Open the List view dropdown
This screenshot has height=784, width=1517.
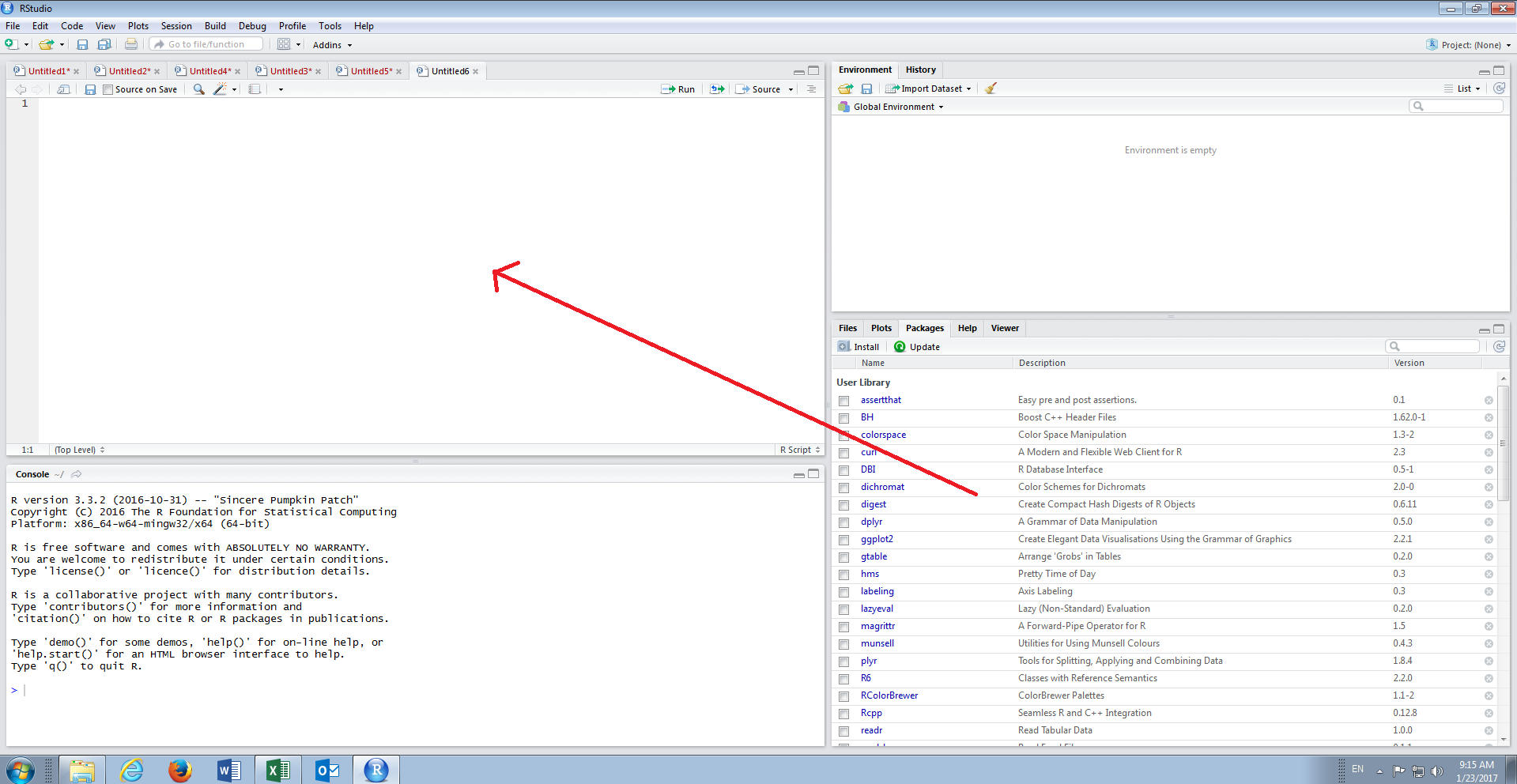(1462, 89)
